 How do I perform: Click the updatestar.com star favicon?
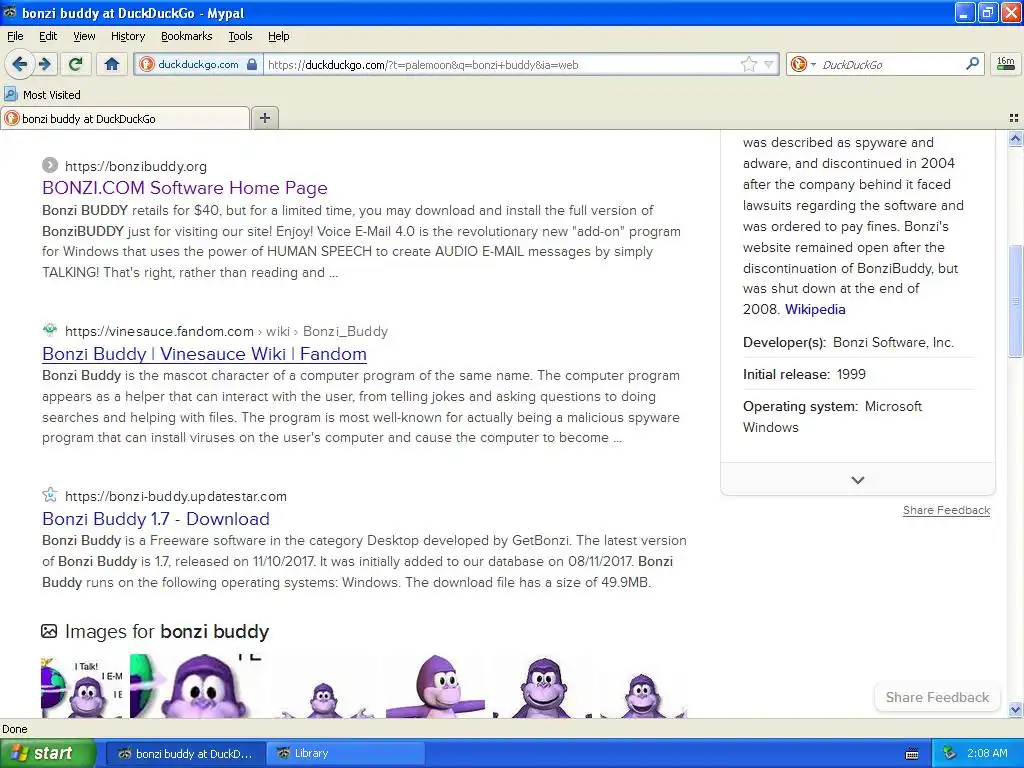[x=50, y=495]
